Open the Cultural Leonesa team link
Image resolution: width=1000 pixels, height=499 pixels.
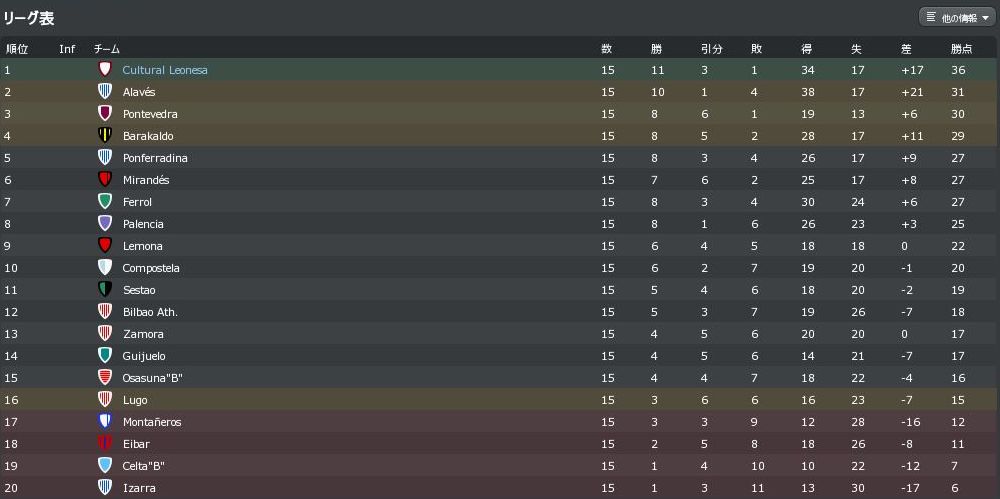(165, 70)
